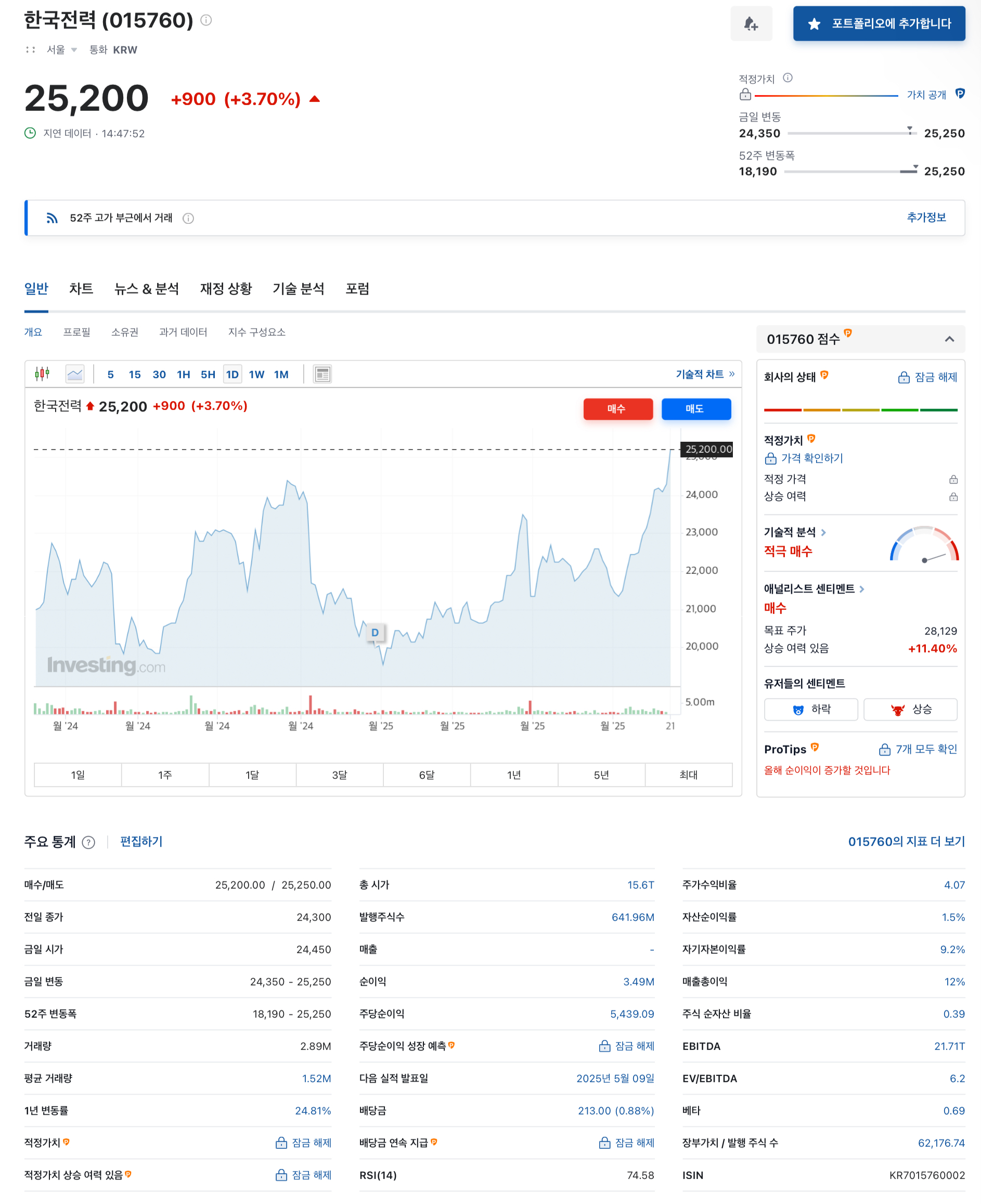Click 가격 확인하기 under 적정가치
This screenshot has width=981, height=1204.
coord(803,458)
